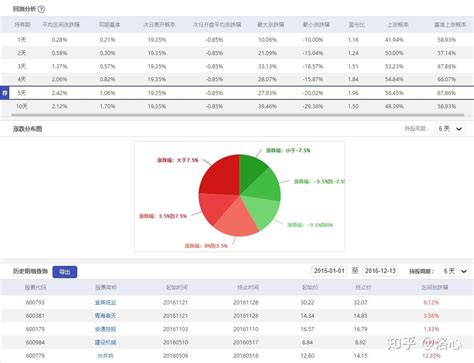The width and height of the screenshot is (474, 363).
Task: Open the 5天 dropdown above the pie chart
Action: (450, 129)
